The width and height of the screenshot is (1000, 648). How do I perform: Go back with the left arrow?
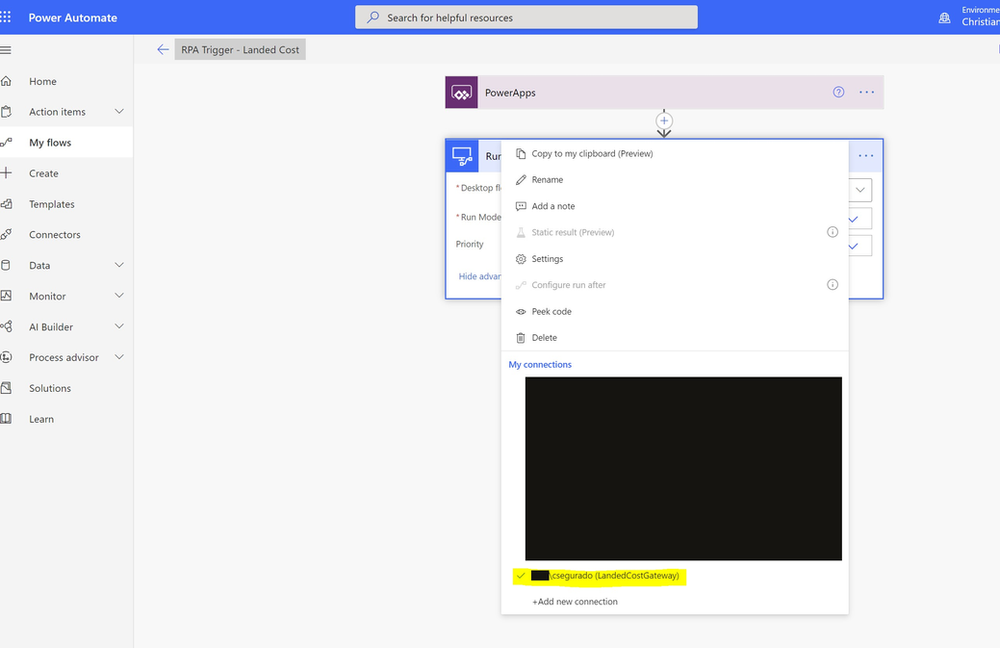coord(163,50)
